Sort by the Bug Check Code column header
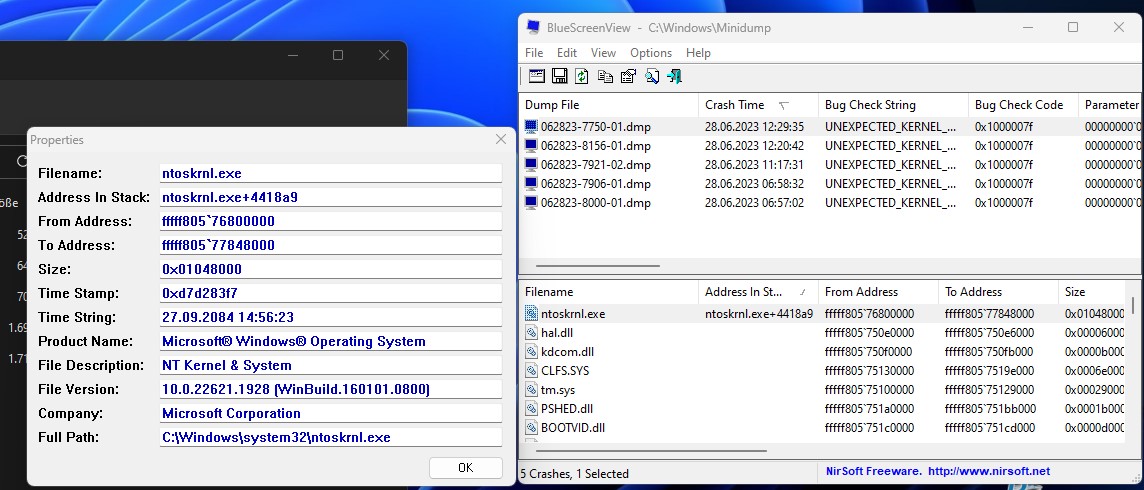Image resolution: width=1144 pixels, height=490 pixels. pyautogui.click(x=1023, y=104)
